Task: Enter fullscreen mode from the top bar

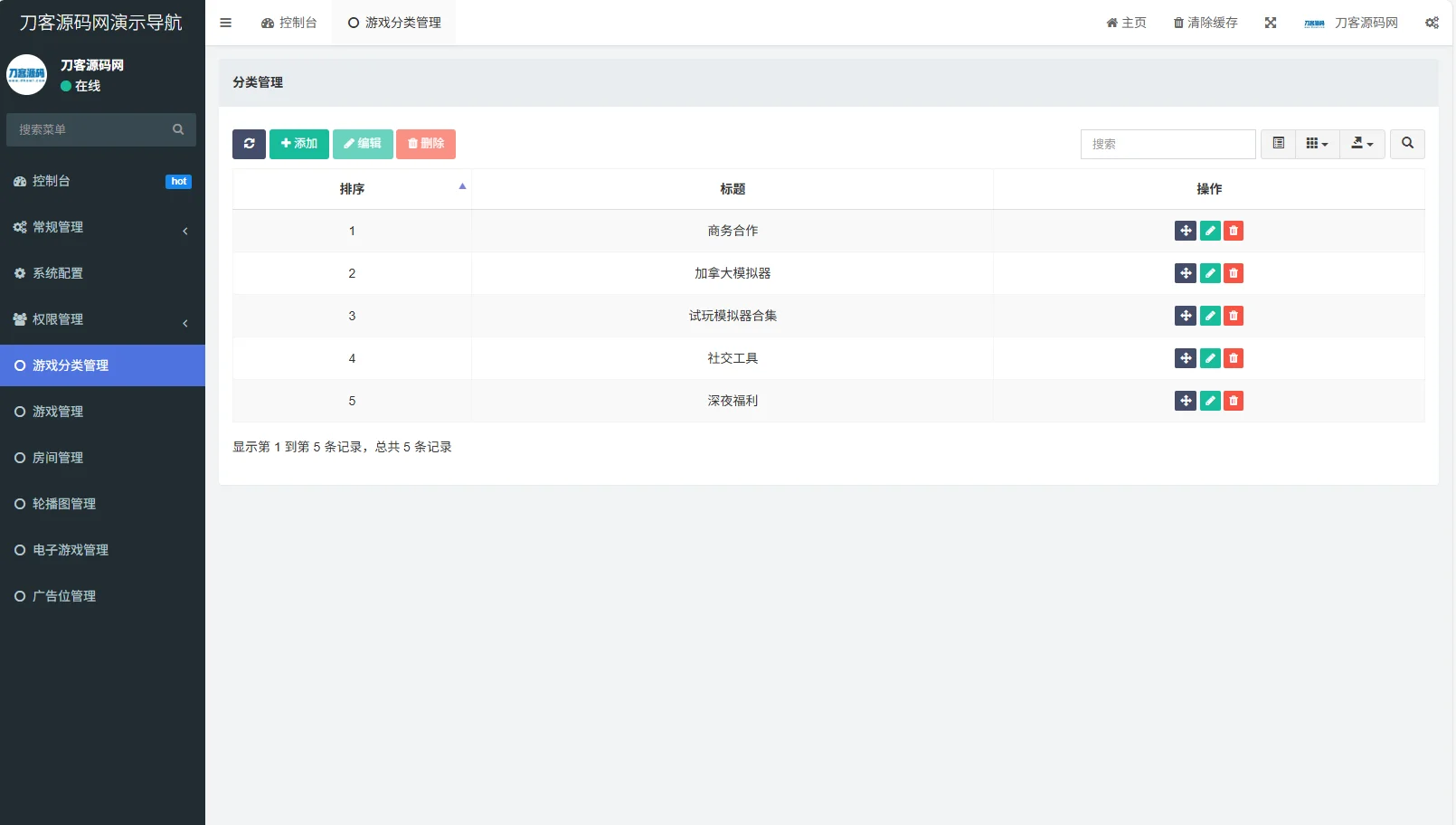Action: (x=1271, y=23)
